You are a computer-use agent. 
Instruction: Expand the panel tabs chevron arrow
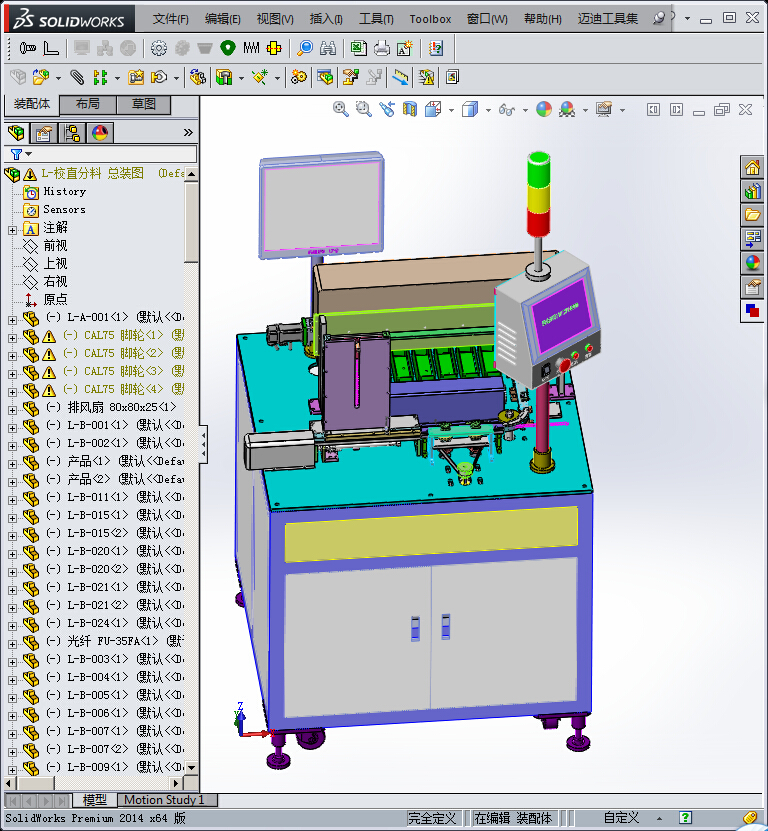pos(188,132)
